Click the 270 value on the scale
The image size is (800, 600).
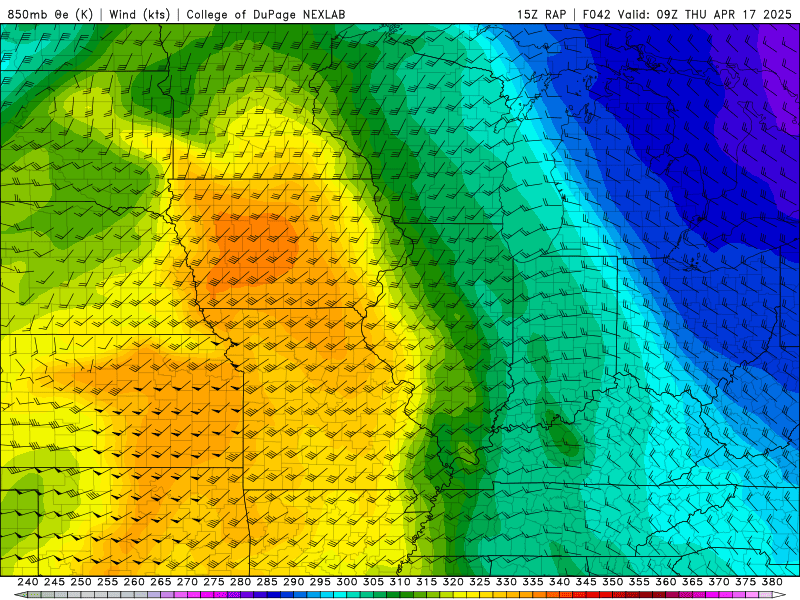point(187,582)
